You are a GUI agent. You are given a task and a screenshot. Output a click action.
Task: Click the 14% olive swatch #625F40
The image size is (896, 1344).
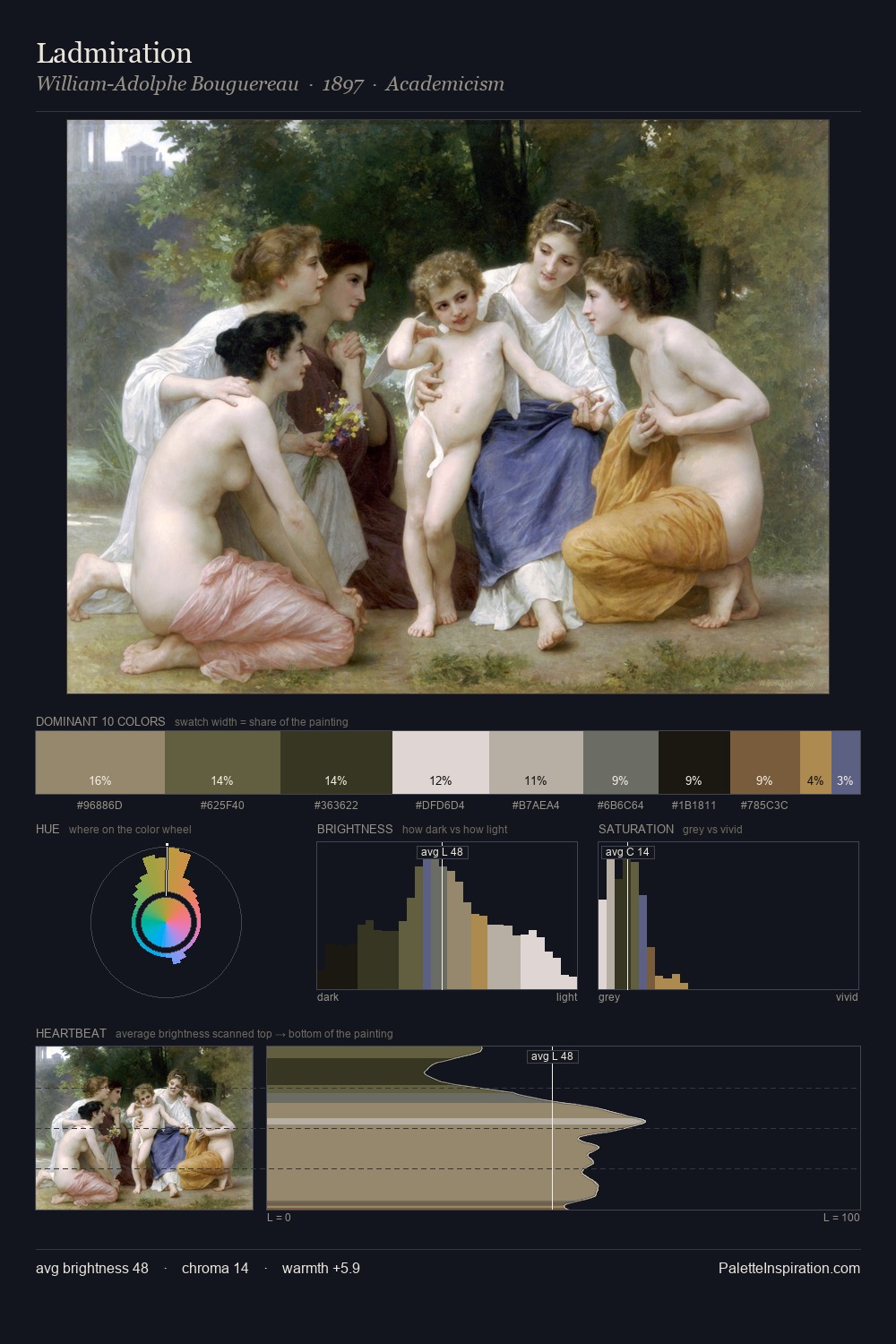tap(223, 762)
